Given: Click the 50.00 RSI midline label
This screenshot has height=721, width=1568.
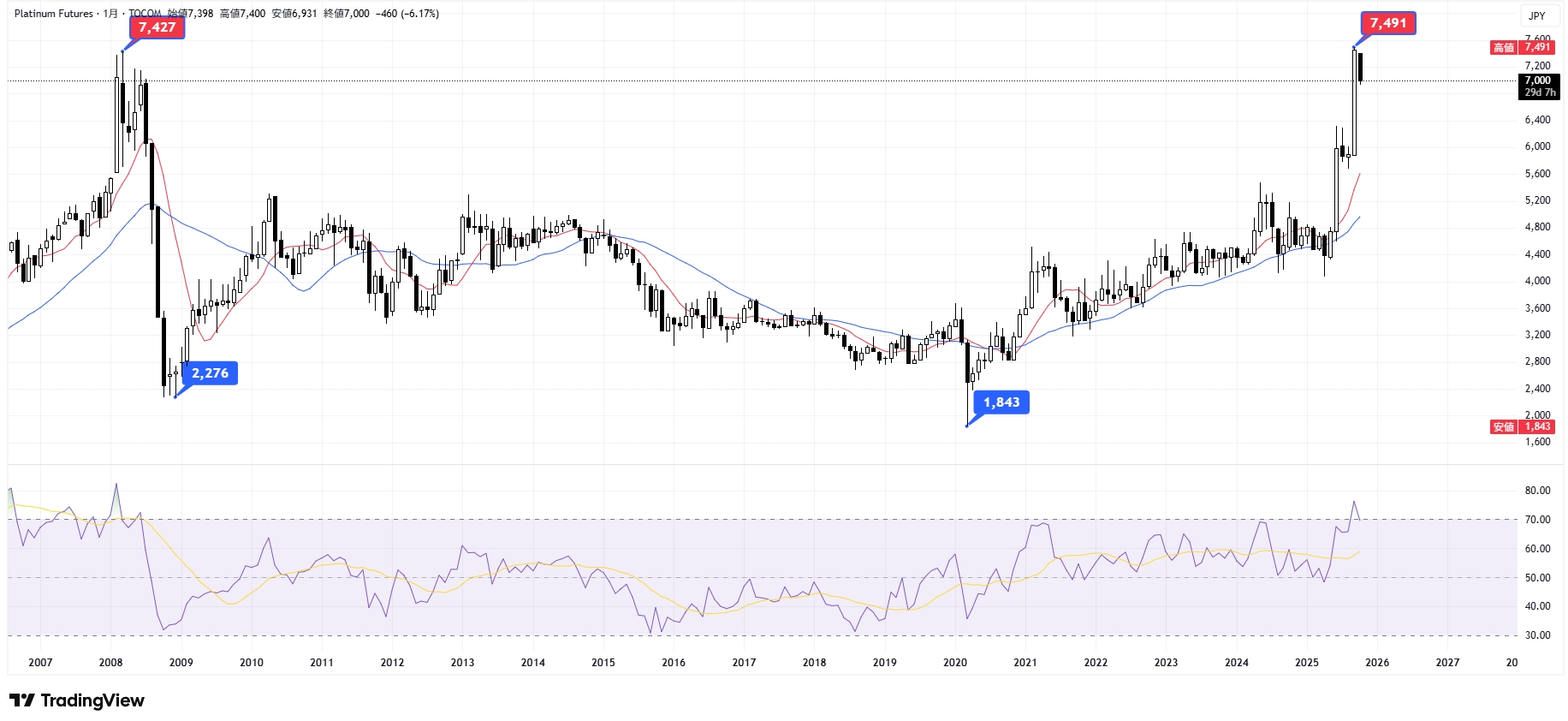Looking at the screenshot, I should click(1537, 578).
